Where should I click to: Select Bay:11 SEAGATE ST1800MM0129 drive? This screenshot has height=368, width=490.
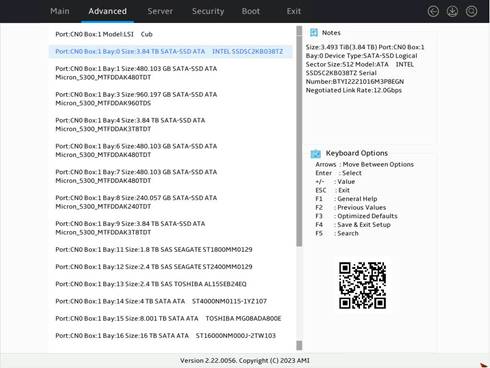154,250
